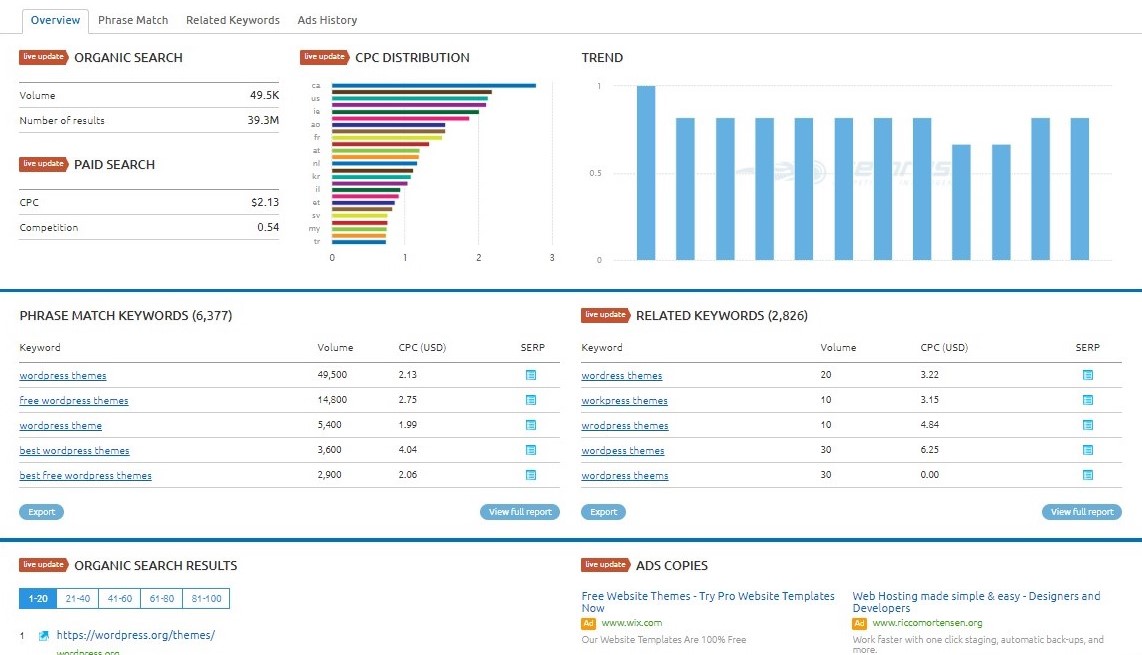The image size is (1142, 655).
Task: View full report of Related Keywords
Action: (1081, 511)
